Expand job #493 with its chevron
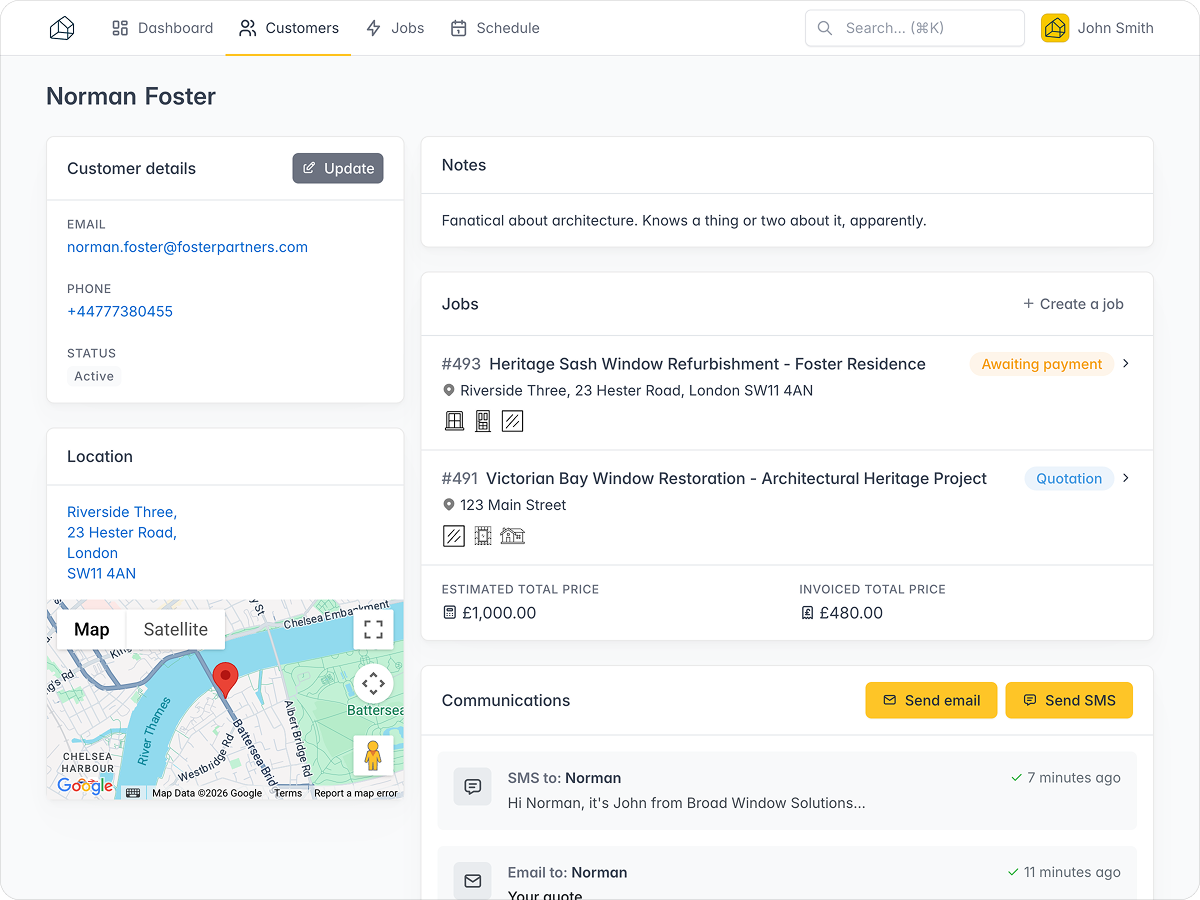Viewport: 1200px width, 900px height. 1126,364
